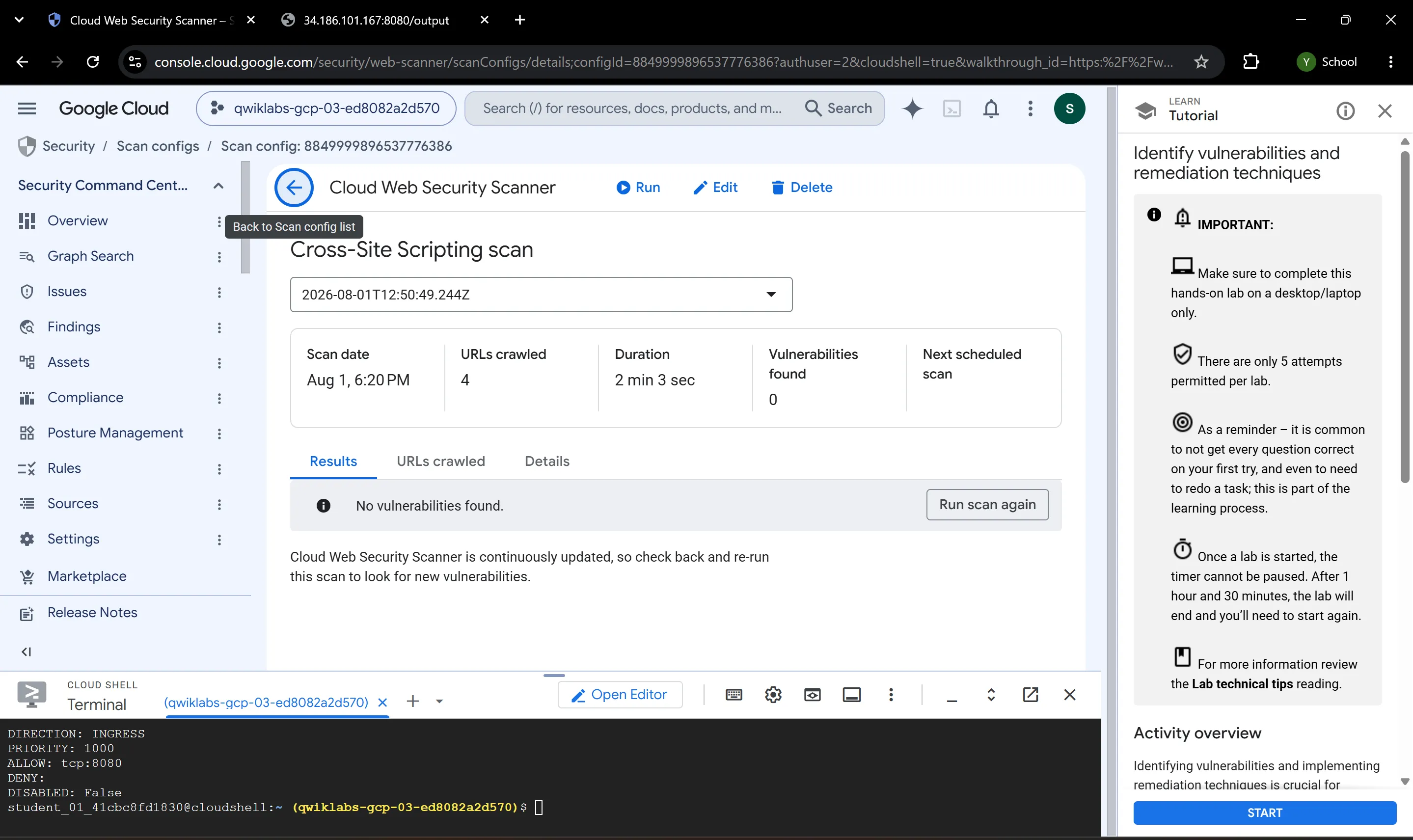Open the new terminal tab dropdown caret

[439, 702]
